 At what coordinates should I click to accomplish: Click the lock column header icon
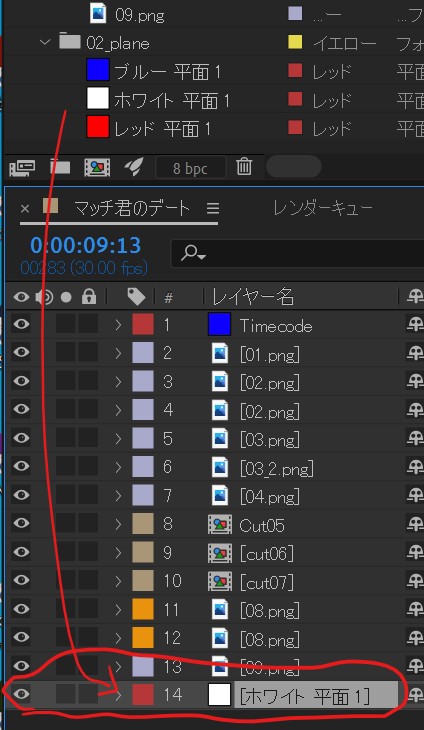[x=89, y=297]
